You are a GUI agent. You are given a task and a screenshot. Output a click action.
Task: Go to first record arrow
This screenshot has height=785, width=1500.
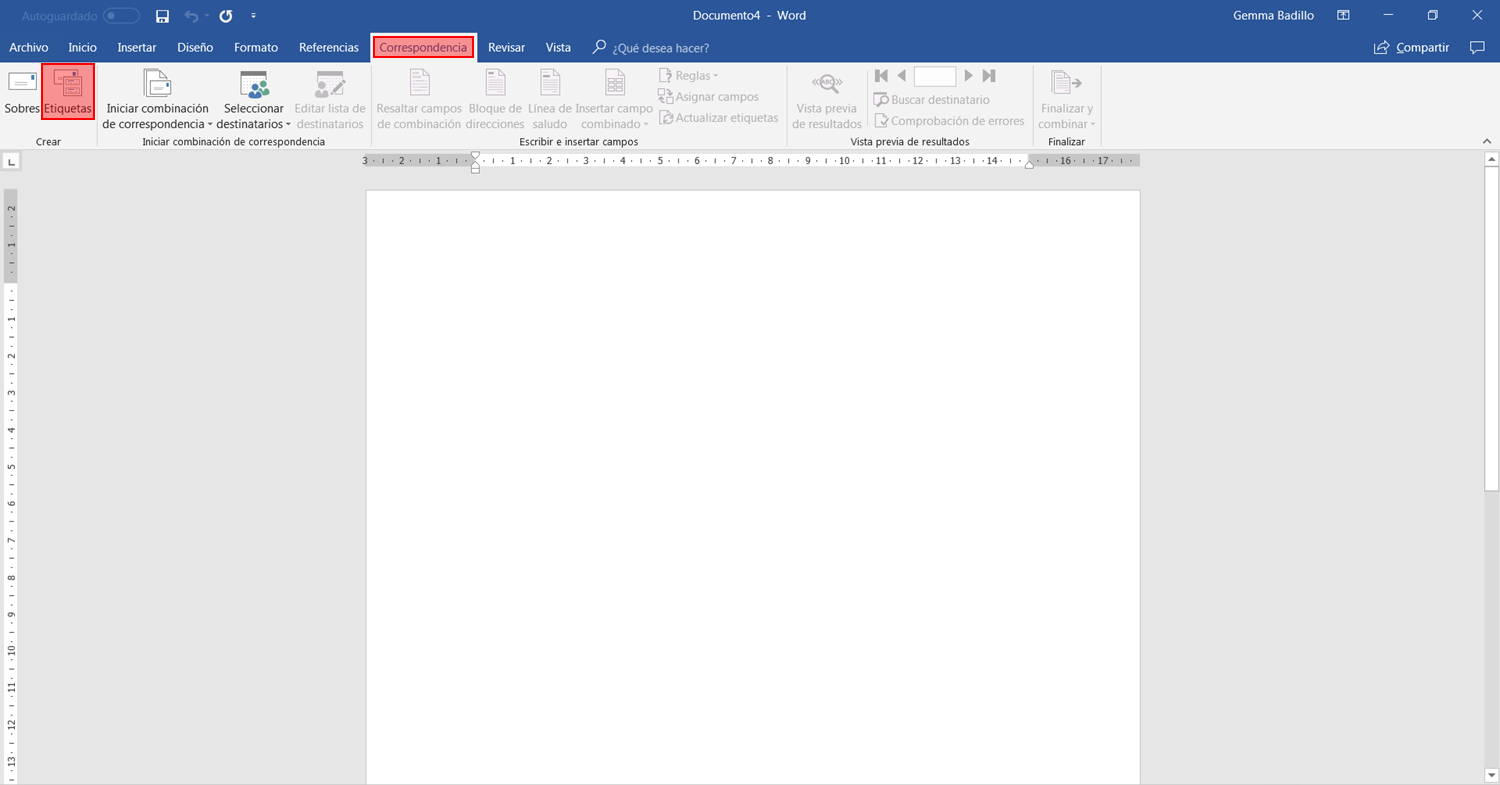(x=881, y=76)
